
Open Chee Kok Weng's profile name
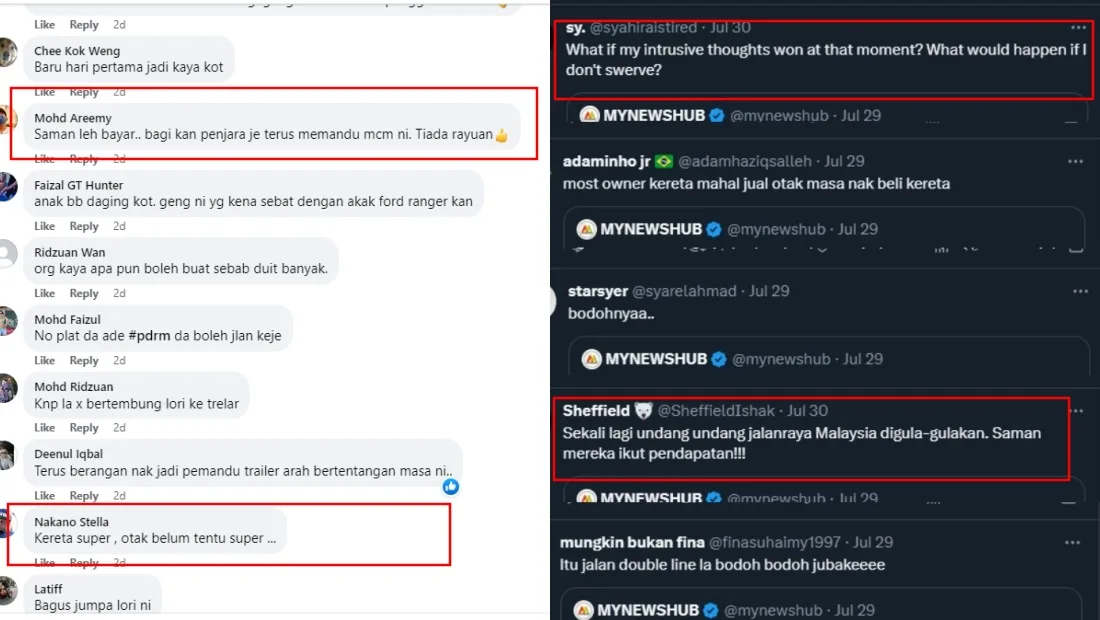coord(77,51)
